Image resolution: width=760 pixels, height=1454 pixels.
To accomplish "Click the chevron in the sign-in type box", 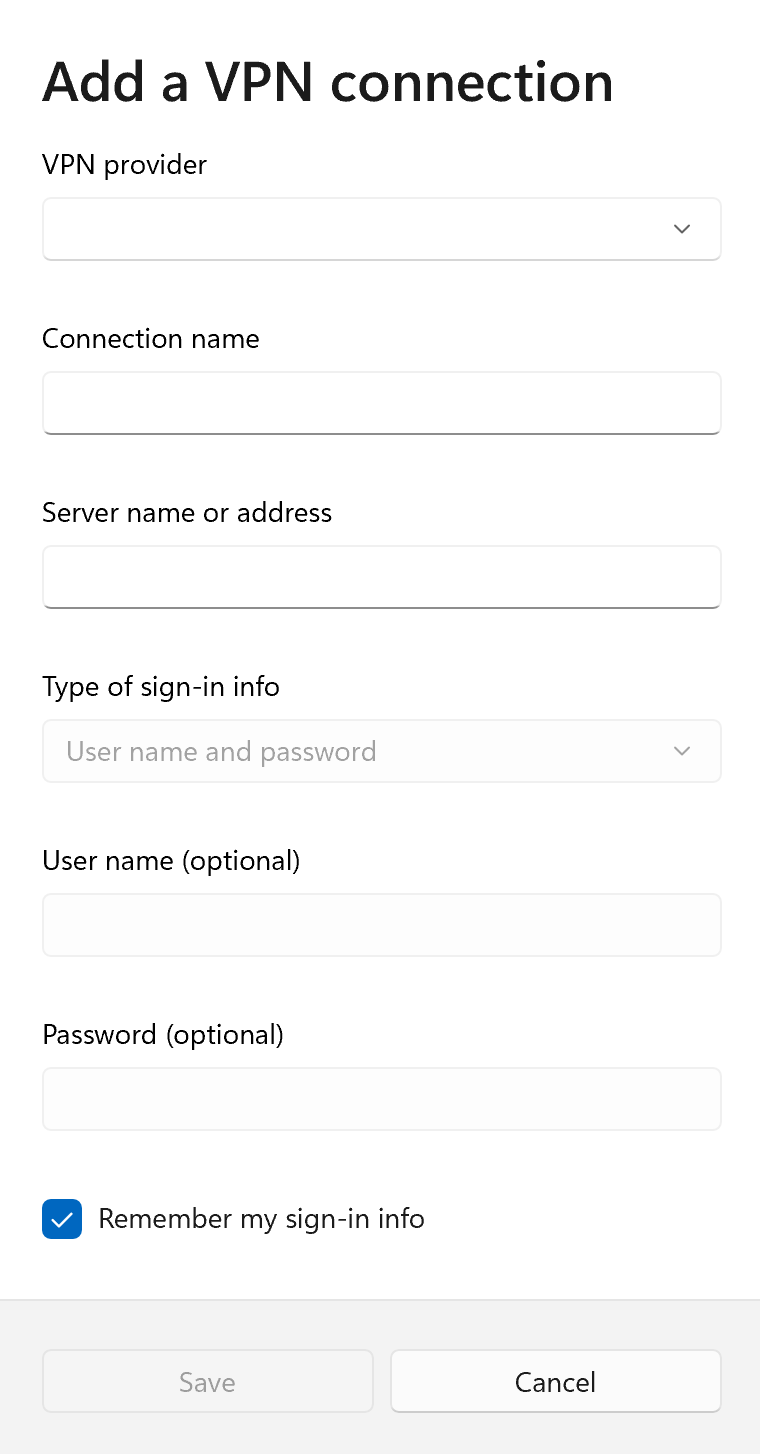I will (x=682, y=751).
